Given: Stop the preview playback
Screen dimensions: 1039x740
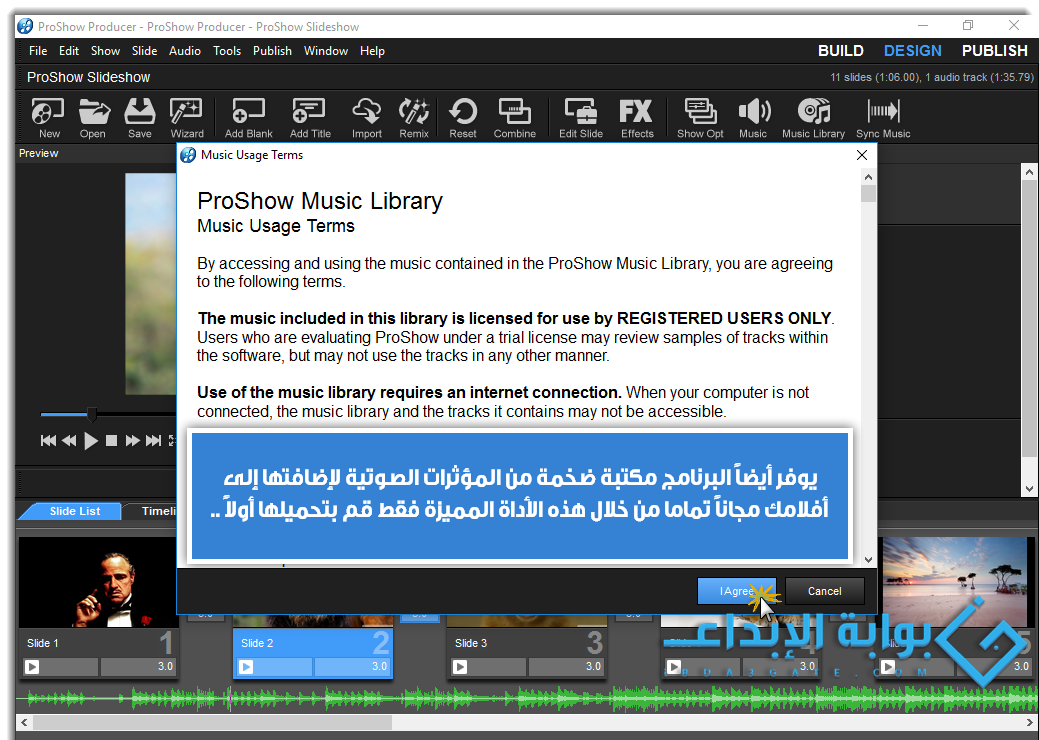Looking at the screenshot, I should click(111, 441).
